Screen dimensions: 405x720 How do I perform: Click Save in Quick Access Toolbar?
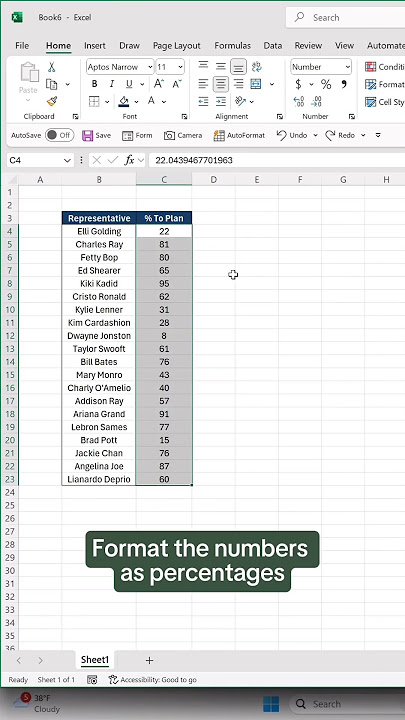96,135
